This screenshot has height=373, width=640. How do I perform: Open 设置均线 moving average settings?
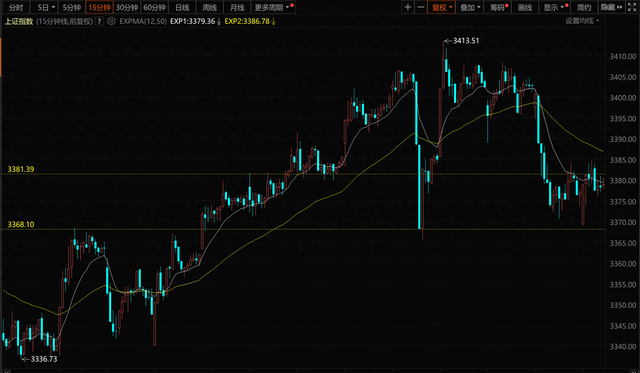point(582,21)
